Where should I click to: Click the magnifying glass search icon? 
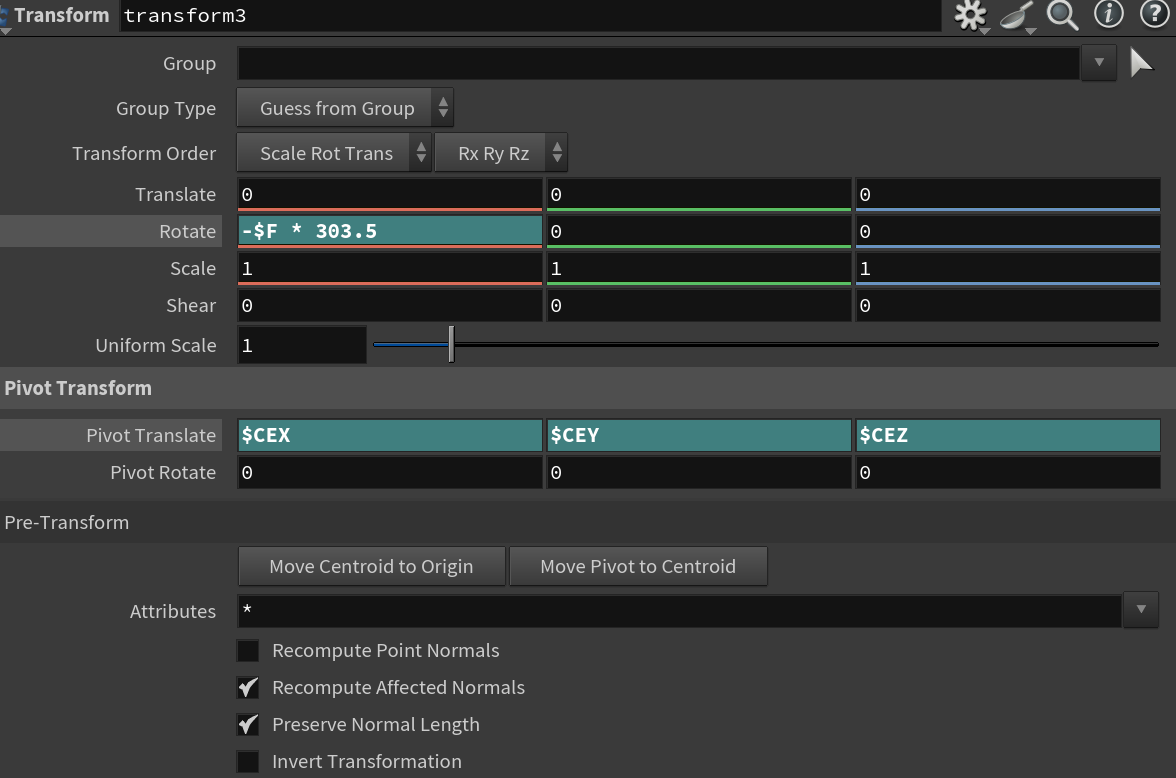coord(1062,15)
